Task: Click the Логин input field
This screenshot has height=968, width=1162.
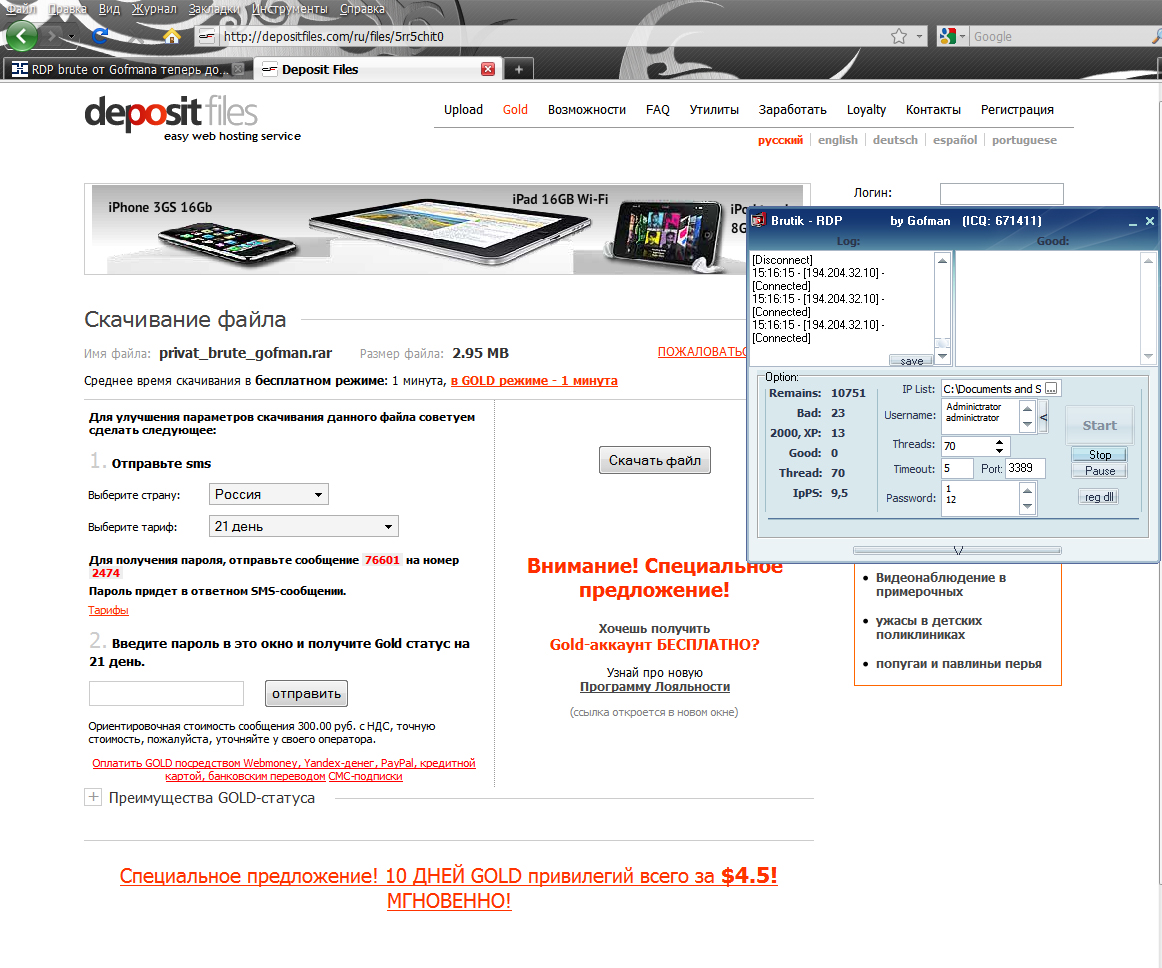Action: pos(1001,193)
